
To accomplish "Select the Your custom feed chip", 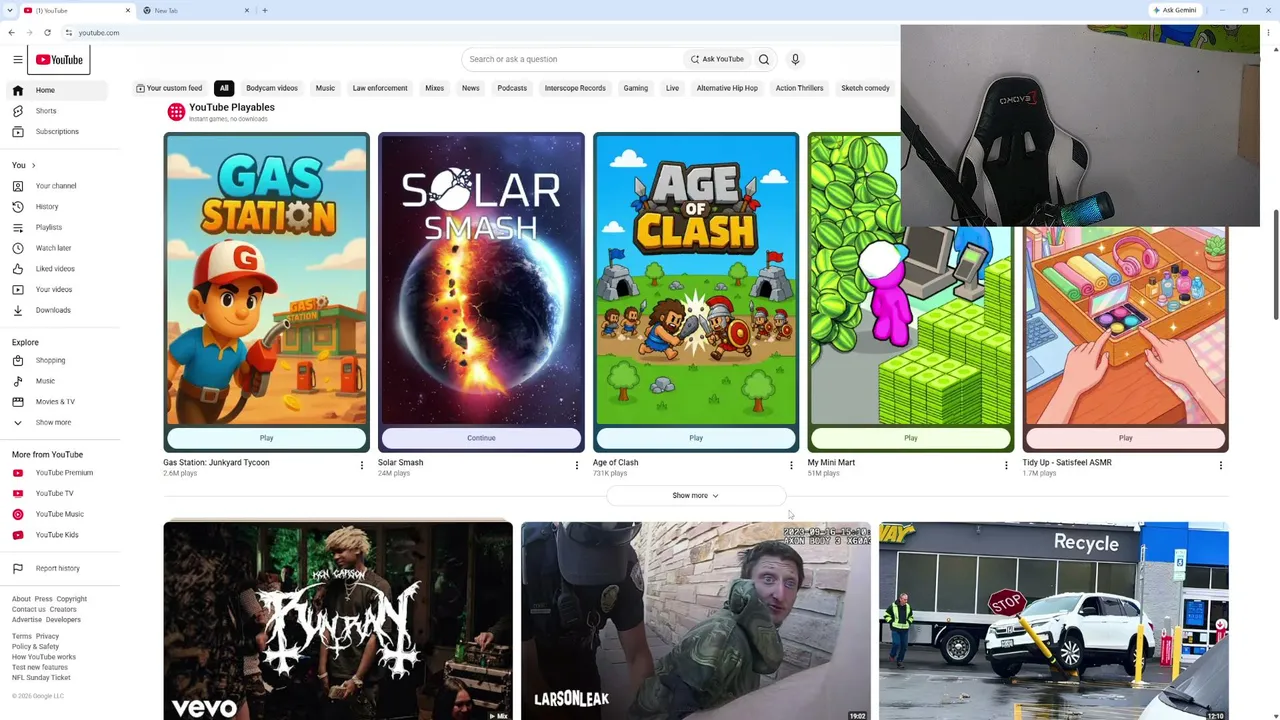I will click(x=169, y=88).
